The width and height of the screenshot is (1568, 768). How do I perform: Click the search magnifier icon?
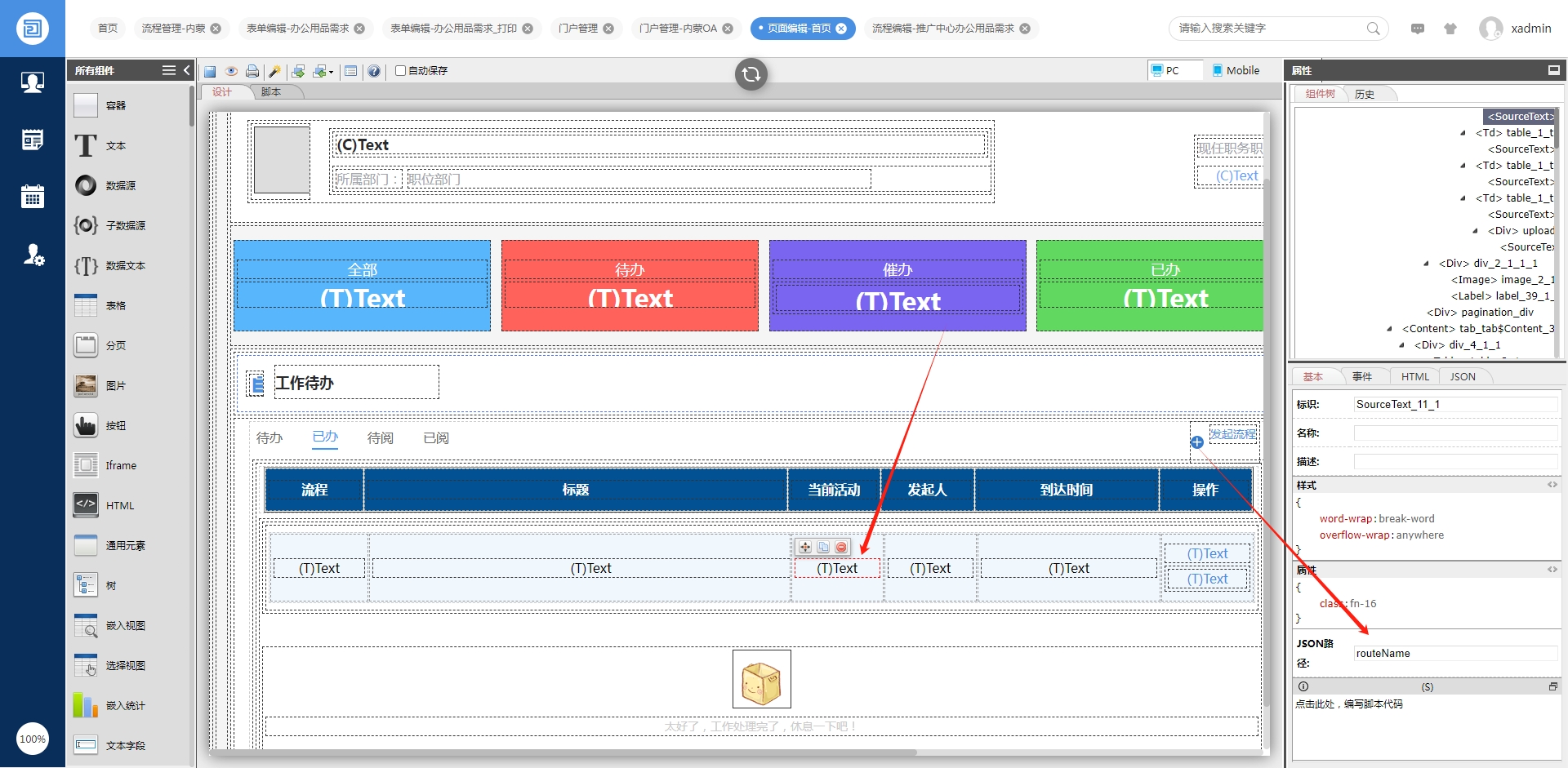[x=1374, y=29]
